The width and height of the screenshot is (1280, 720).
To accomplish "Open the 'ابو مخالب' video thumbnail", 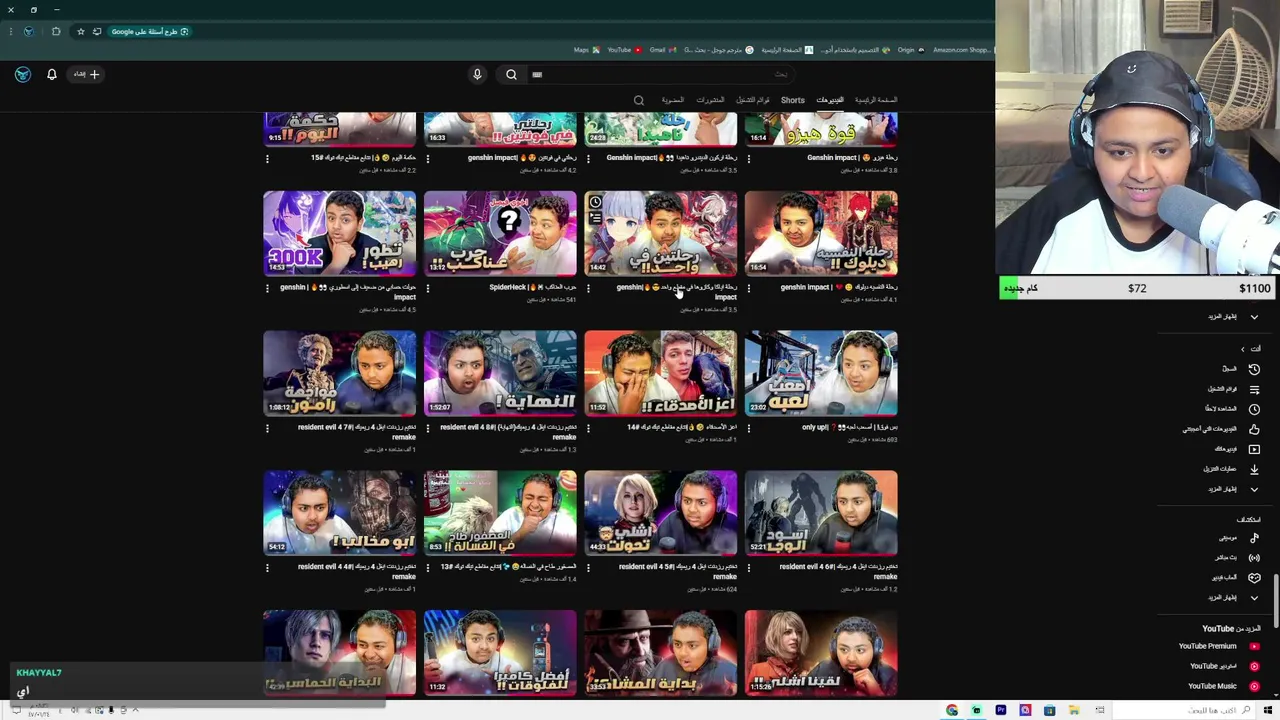I will click(x=339, y=513).
